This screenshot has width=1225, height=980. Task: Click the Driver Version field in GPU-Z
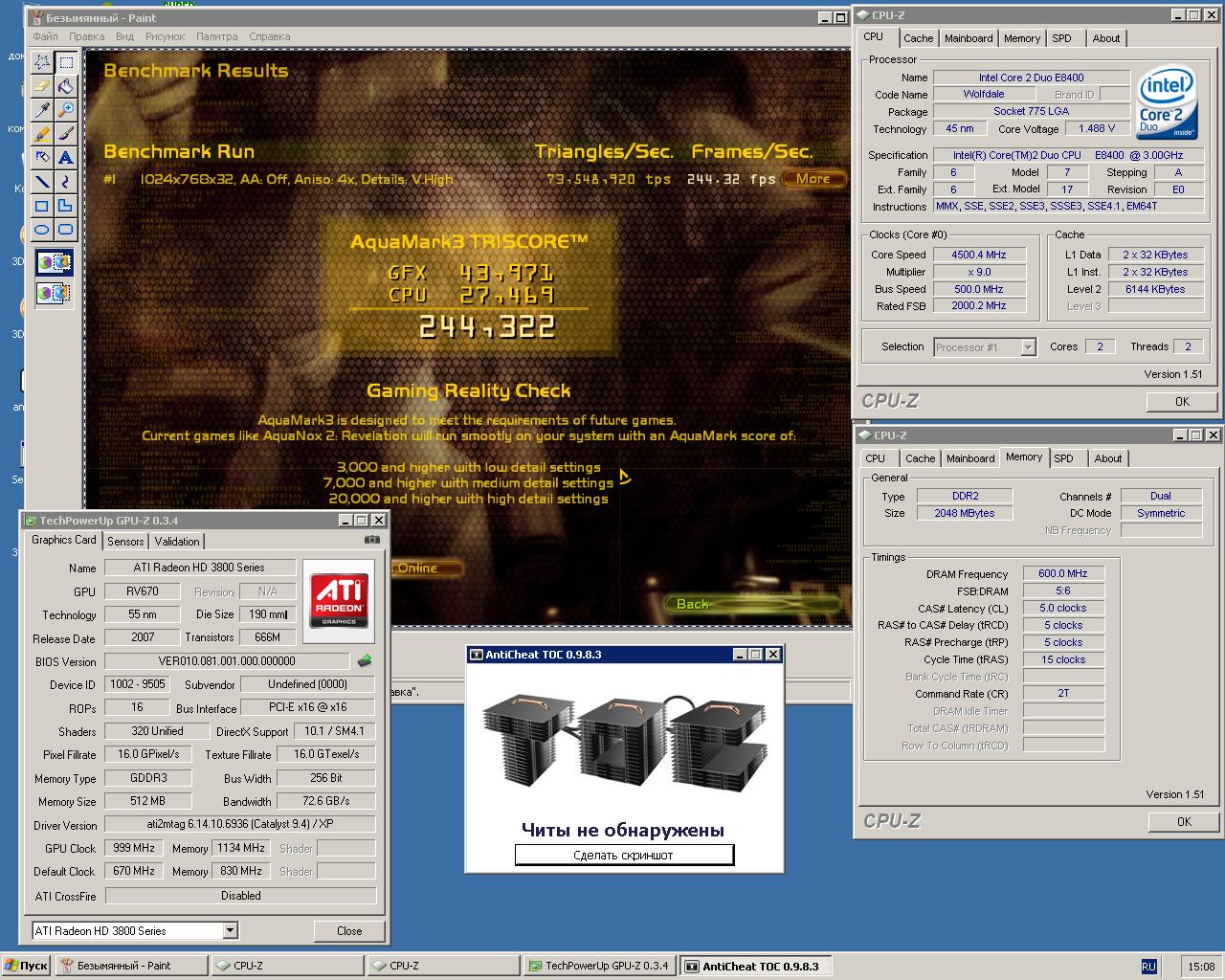pos(240,824)
